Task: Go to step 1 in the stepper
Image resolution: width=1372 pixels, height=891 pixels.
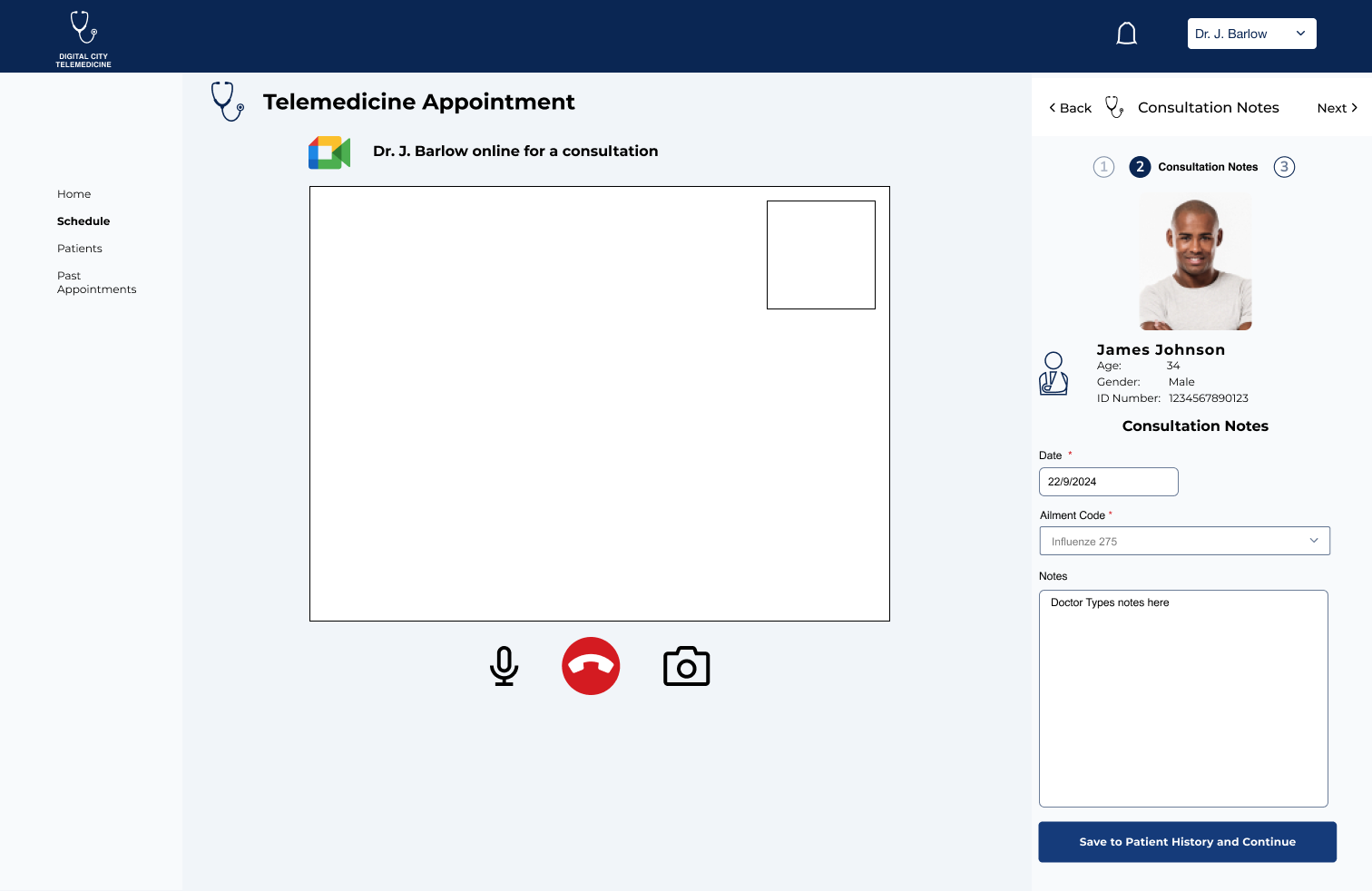Action: pyautogui.click(x=1103, y=167)
